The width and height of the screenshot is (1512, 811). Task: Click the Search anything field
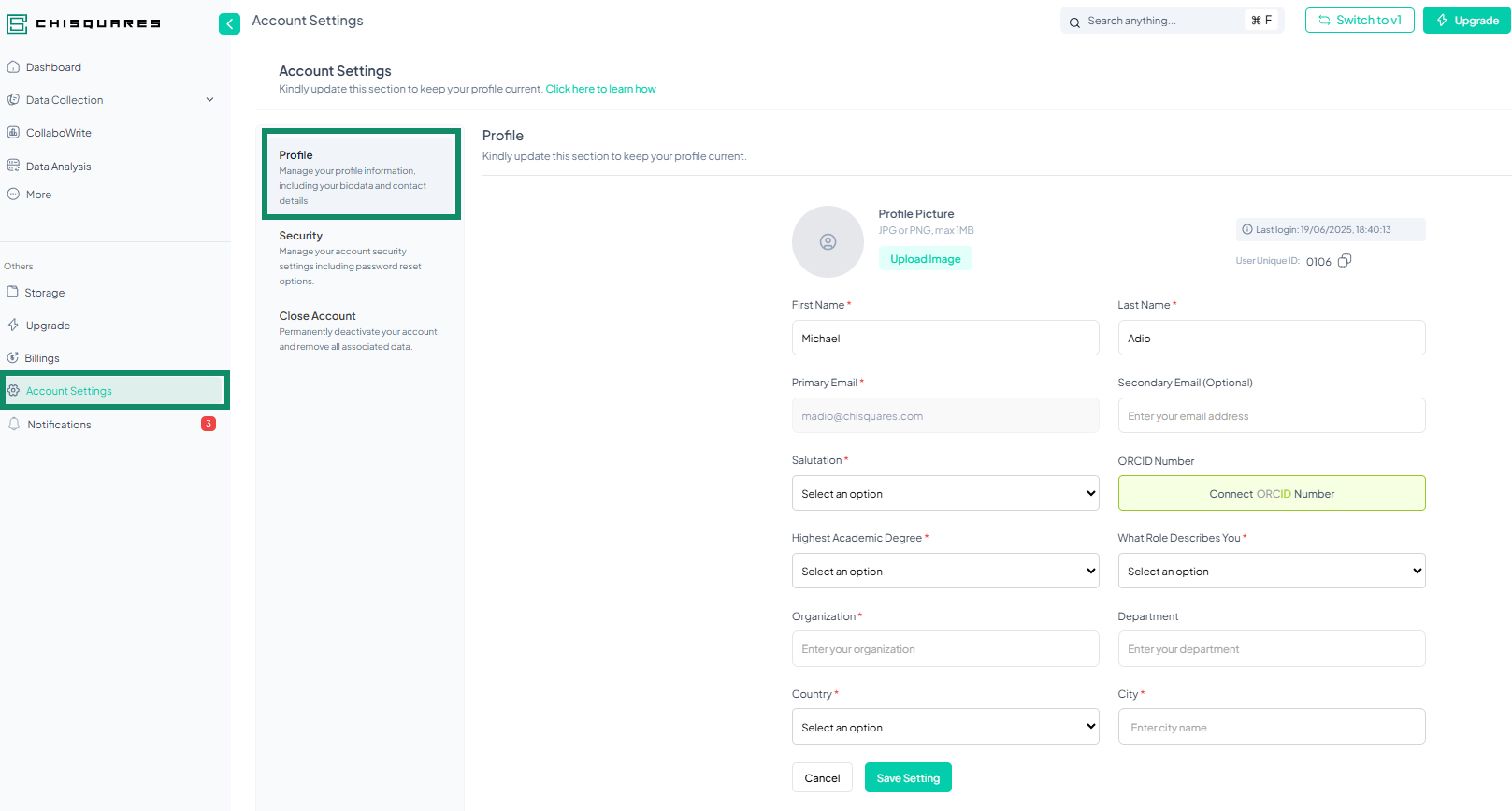pos(1159,21)
